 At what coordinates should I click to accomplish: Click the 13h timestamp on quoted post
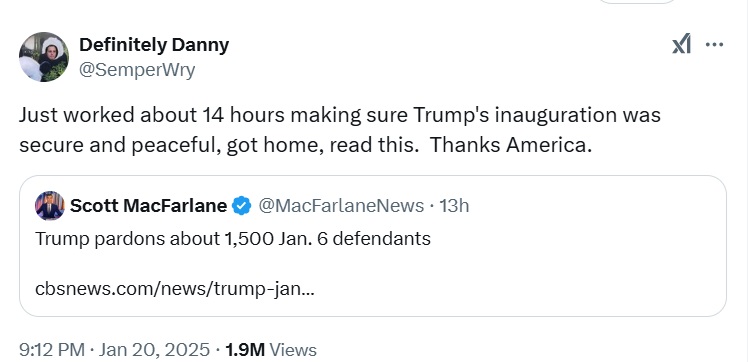454,206
